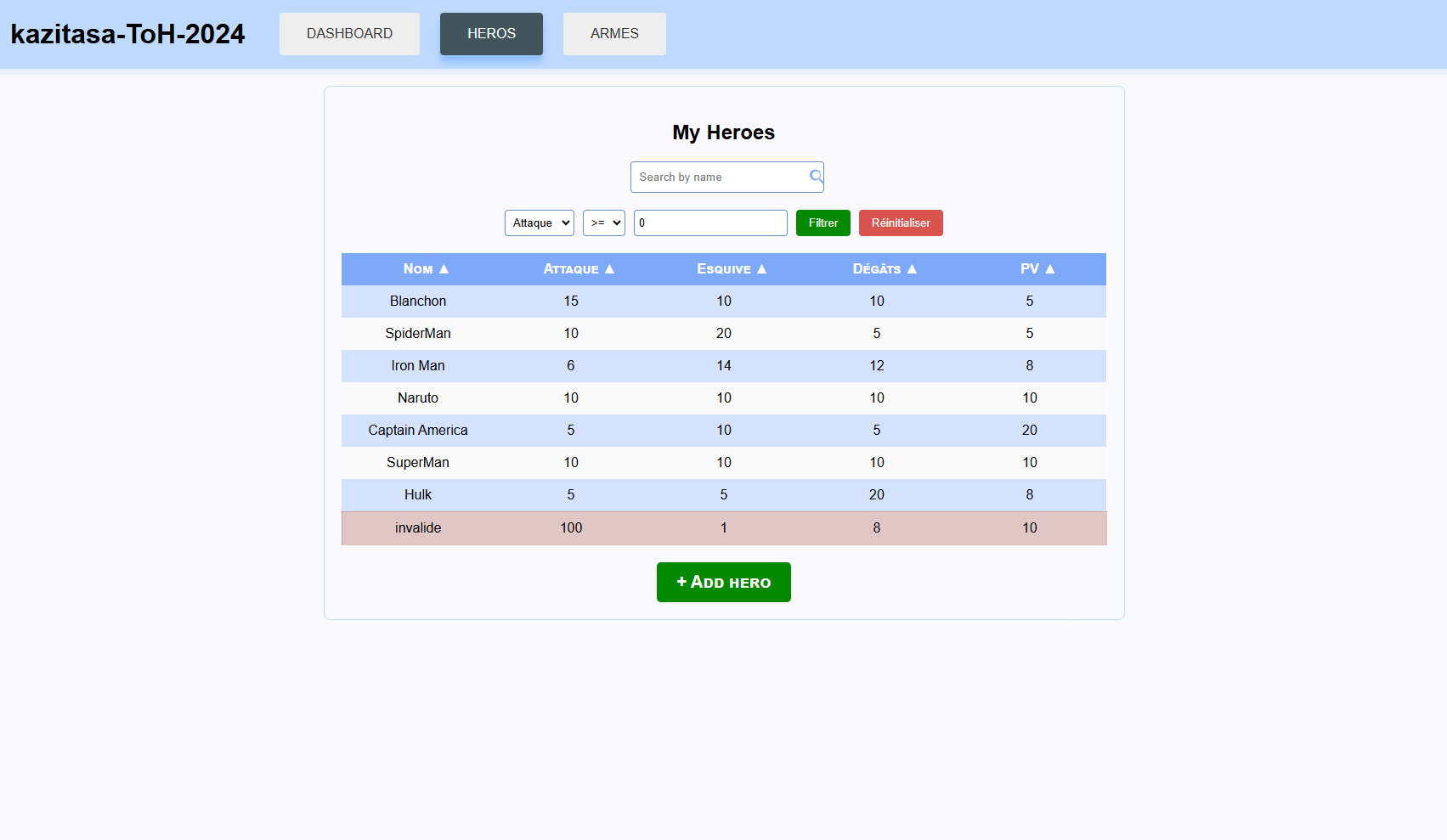The height and width of the screenshot is (840, 1447).
Task: Focus the Search by name field
Action: coord(718,177)
